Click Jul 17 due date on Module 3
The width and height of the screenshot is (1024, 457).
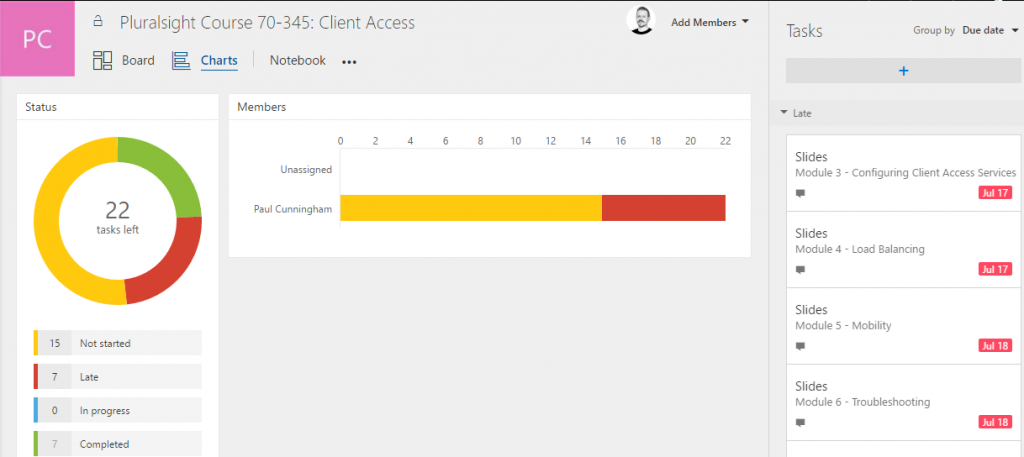pyautogui.click(x=995, y=193)
